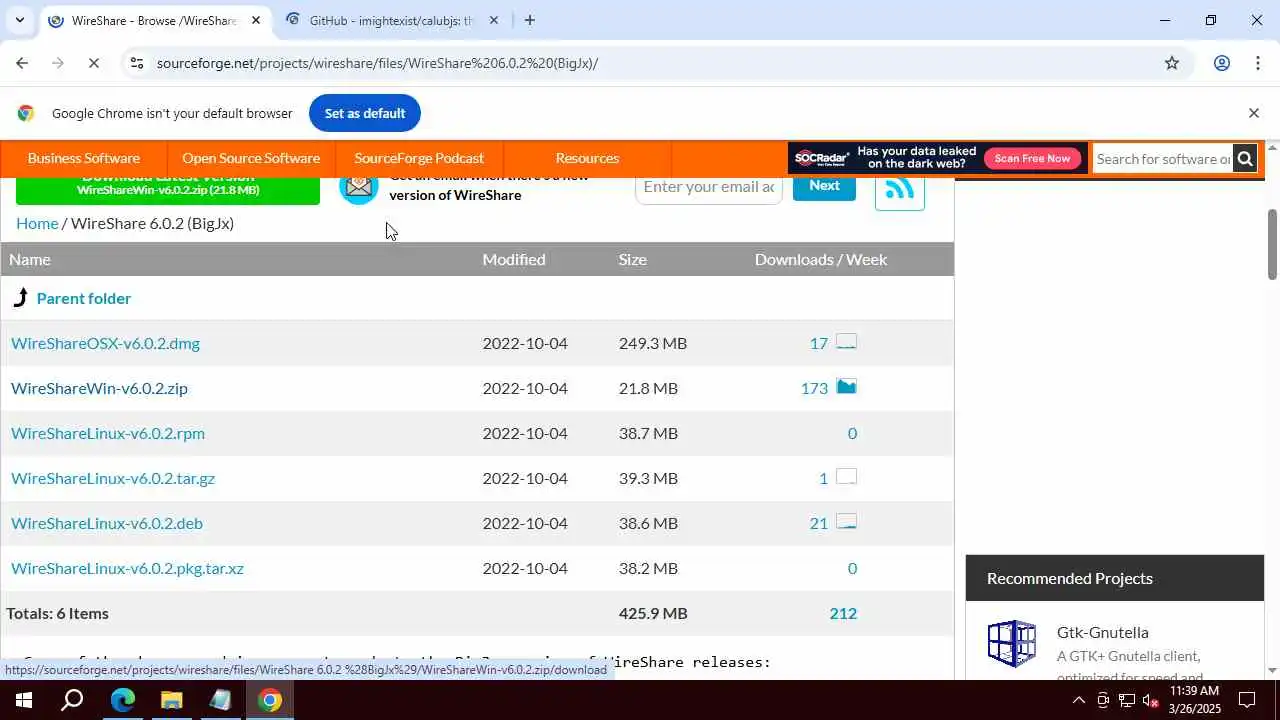Dismiss the default browser notification bar
The height and width of the screenshot is (720, 1280).
(x=1253, y=113)
